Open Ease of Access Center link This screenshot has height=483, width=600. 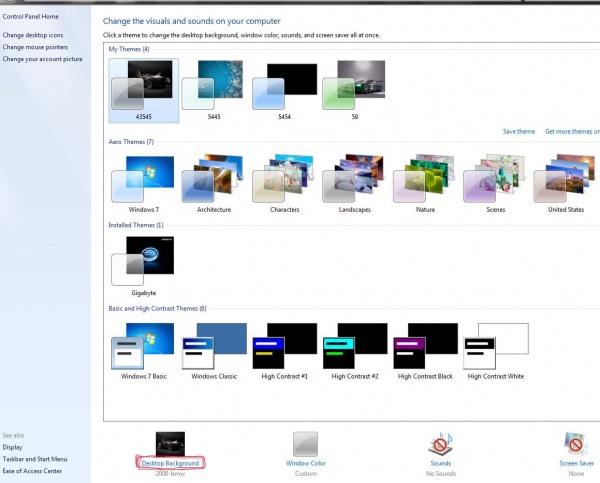[x=32, y=471]
